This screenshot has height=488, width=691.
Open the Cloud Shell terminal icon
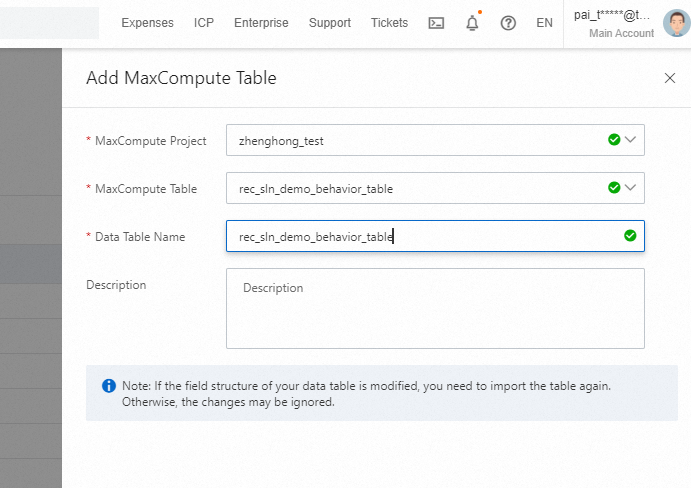click(436, 23)
